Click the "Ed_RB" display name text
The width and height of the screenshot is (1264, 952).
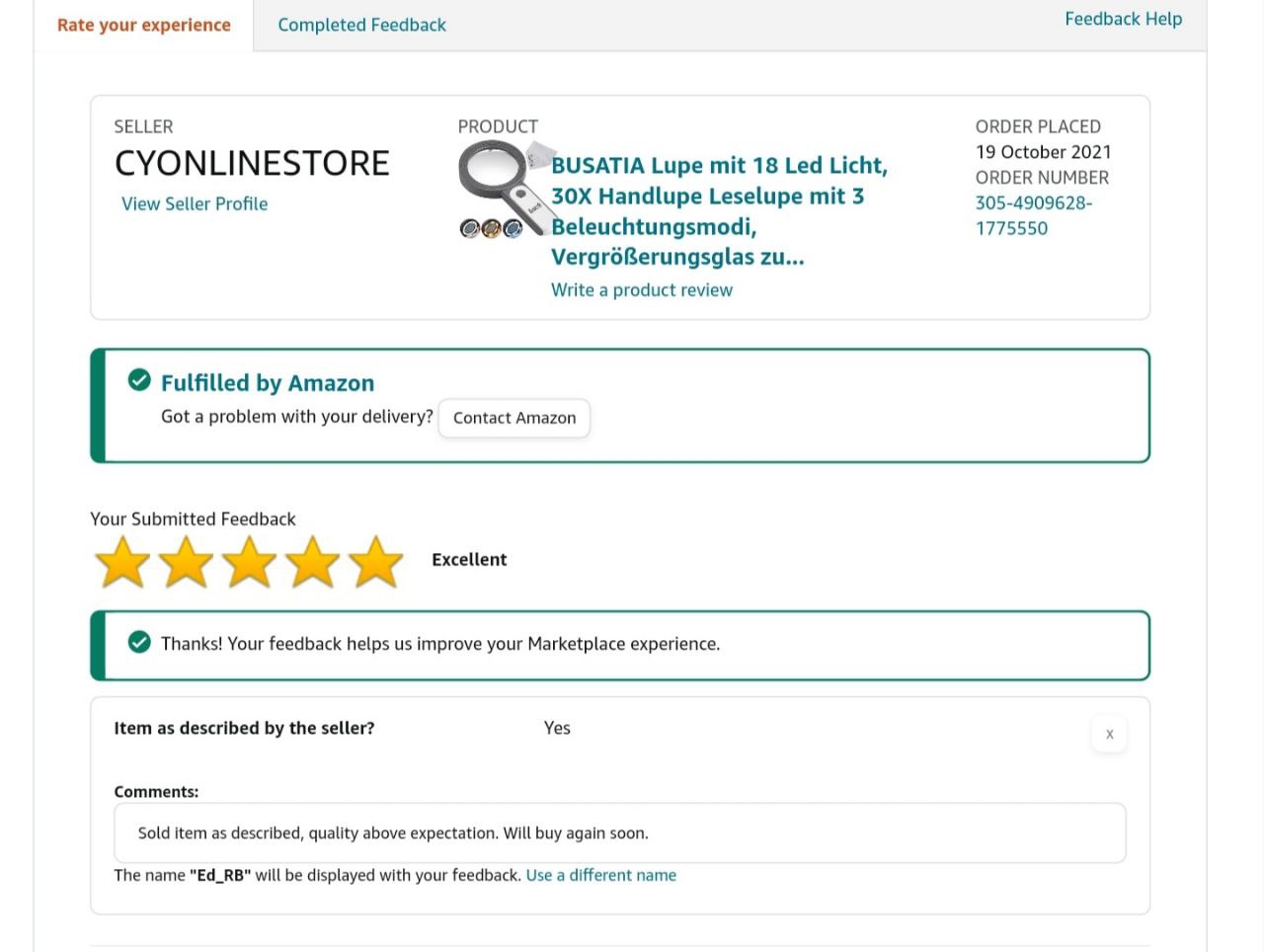(220, 875)
